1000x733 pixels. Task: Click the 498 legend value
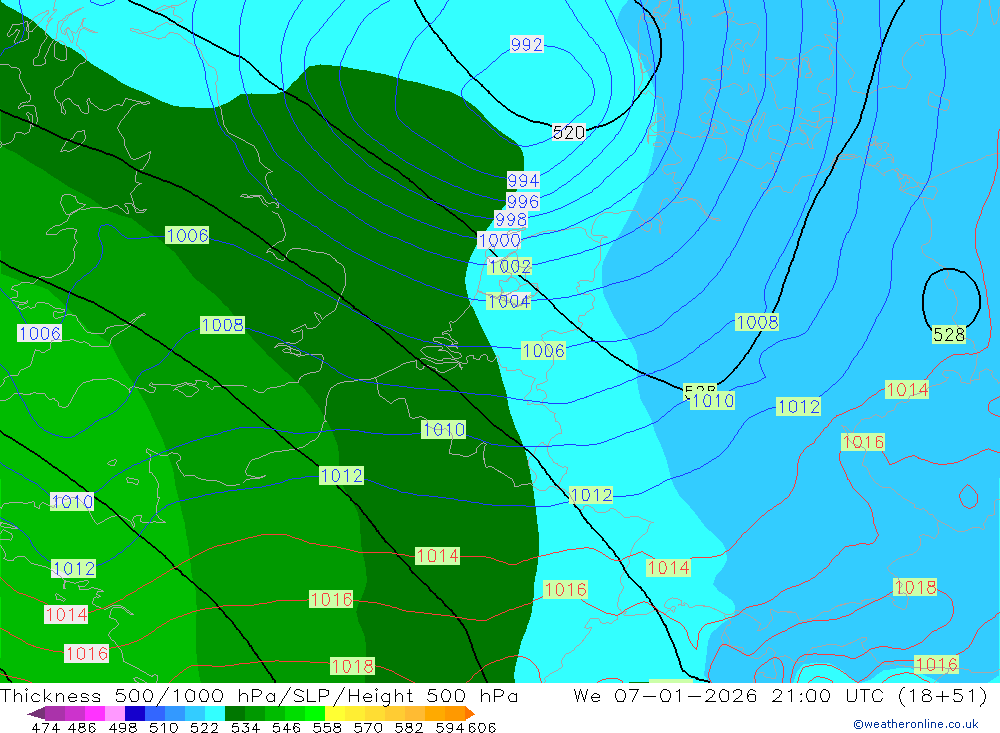(123, 727)
